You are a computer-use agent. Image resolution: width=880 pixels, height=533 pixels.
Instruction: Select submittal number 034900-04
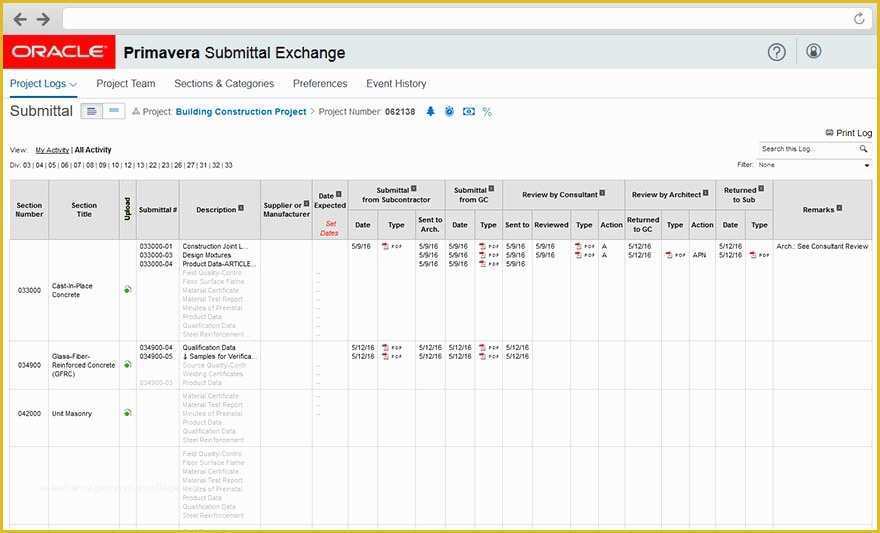pyautogui.click(x=156, y=347)
